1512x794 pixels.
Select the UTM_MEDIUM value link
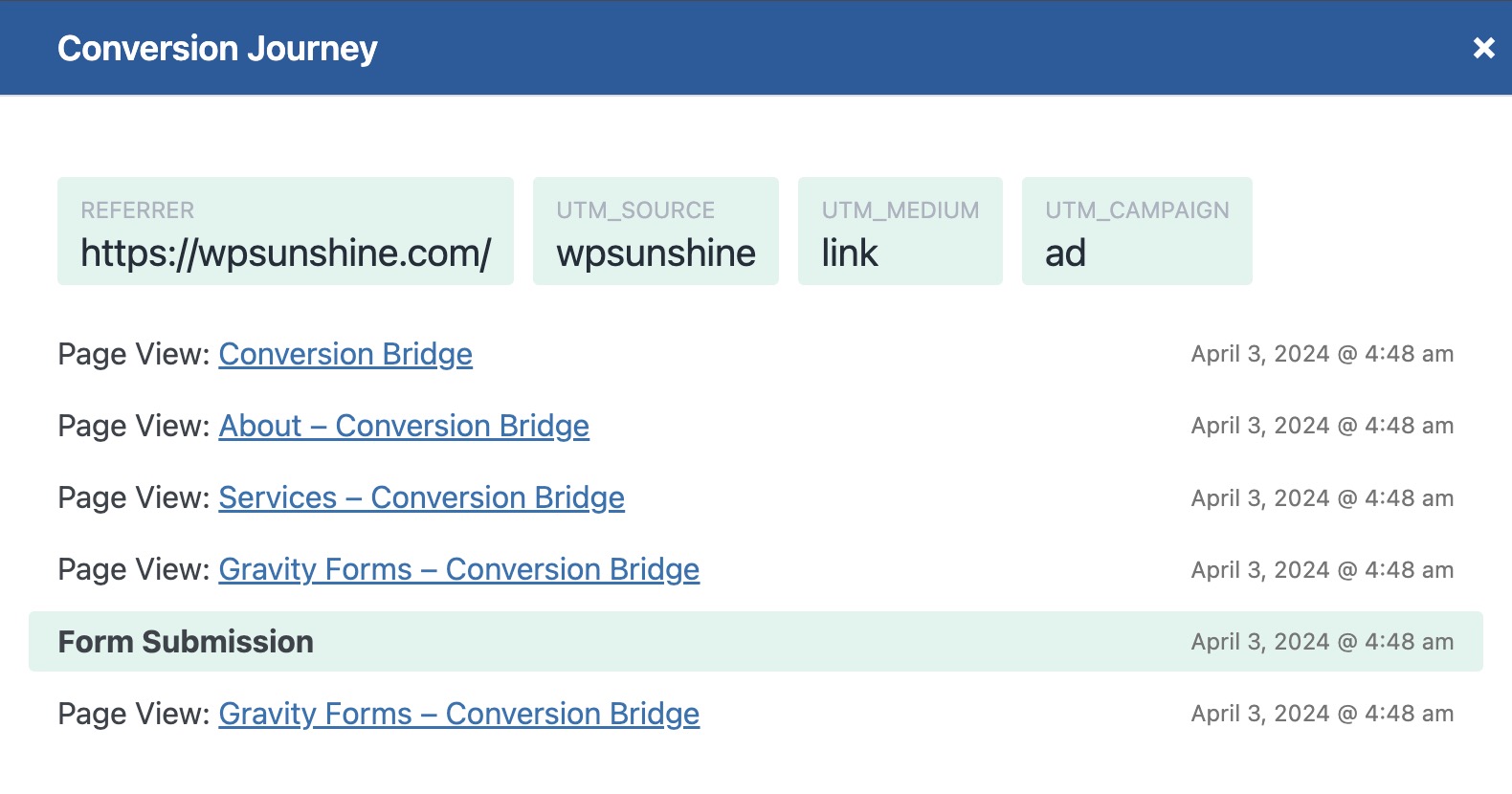click(849, 253)
